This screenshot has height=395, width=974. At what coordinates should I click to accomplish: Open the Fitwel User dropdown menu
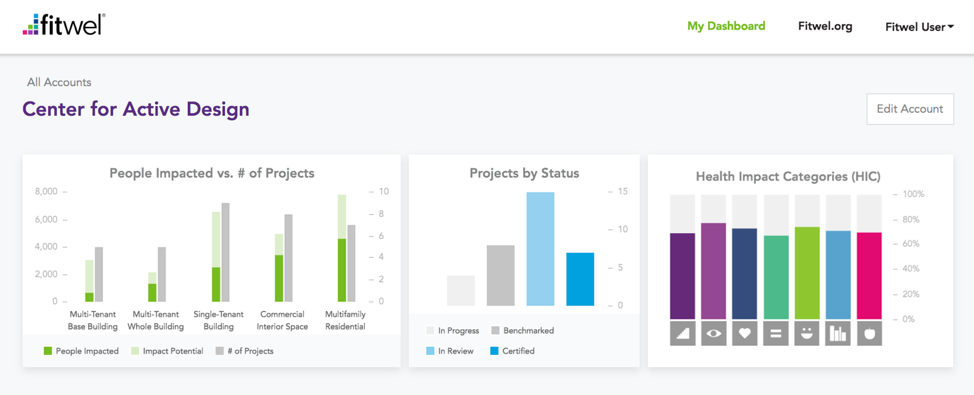coord(919,27)
